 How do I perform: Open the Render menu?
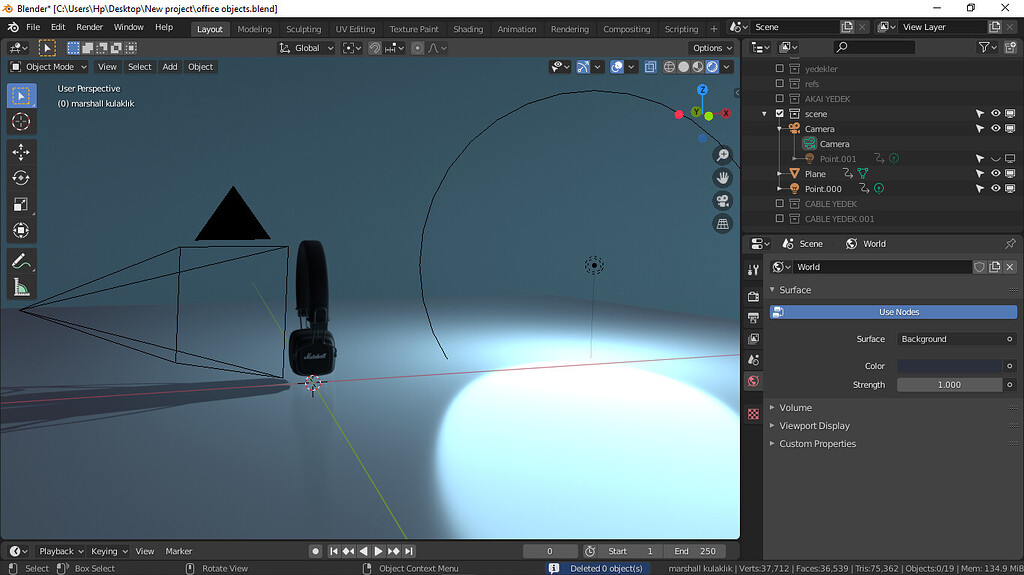[x=89, y=27]
